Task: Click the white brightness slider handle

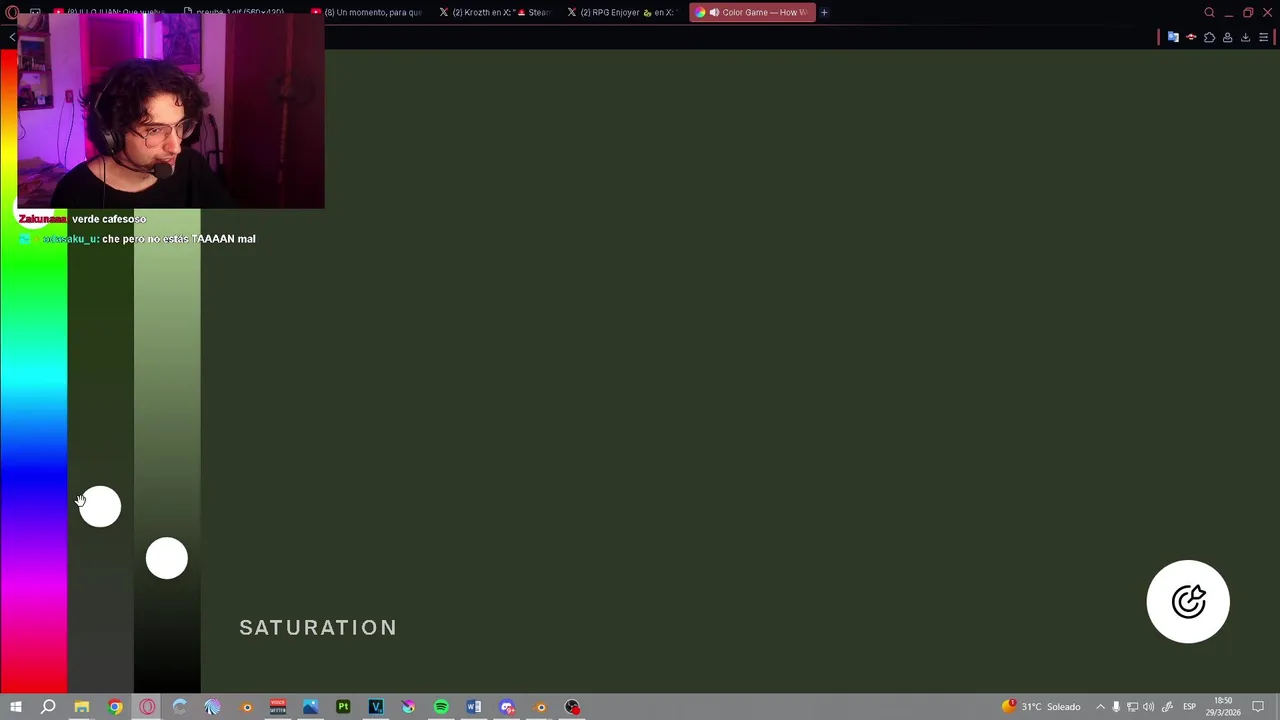Action: (167, 558)
